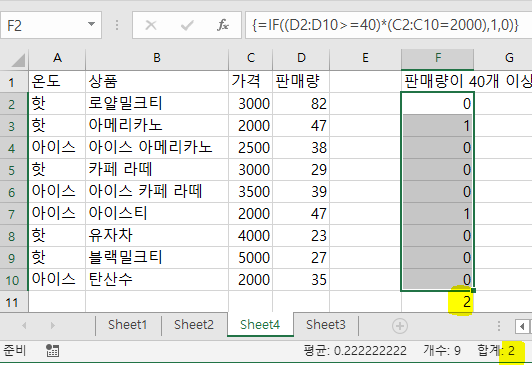Select row 5 header
Screen dimensions: 532x365
(14, 170)
